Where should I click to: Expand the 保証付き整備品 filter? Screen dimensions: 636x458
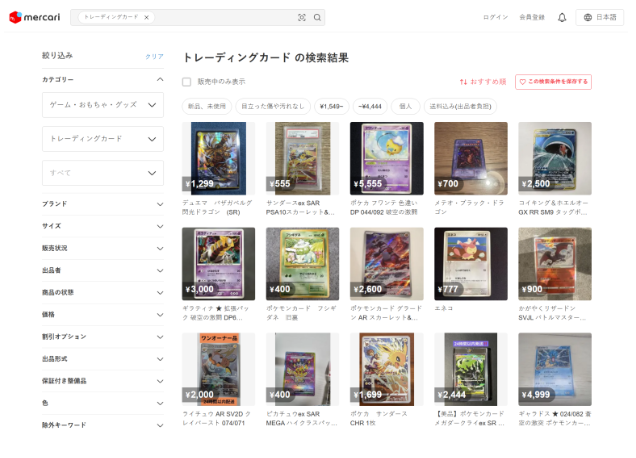(103, 381)
